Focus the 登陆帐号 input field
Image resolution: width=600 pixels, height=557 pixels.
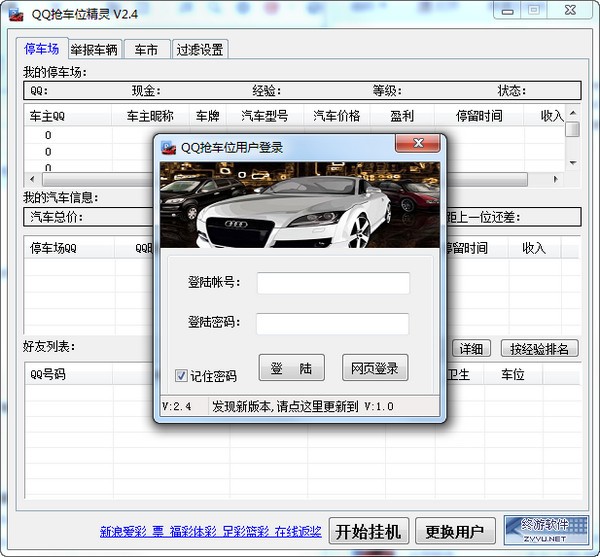(333, 283)
